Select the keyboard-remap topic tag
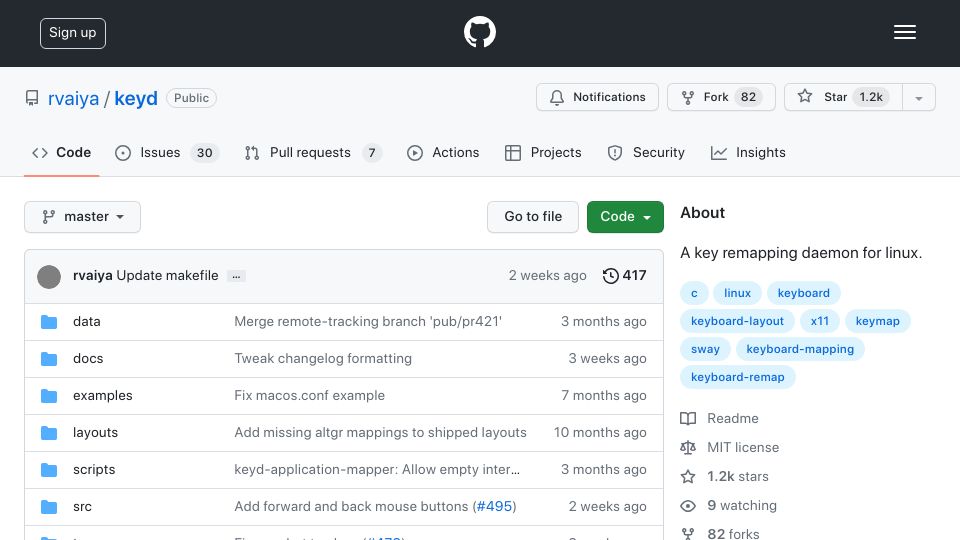This screenshot has width=960, height=540. pyautogui.click(x=737, y=378)
